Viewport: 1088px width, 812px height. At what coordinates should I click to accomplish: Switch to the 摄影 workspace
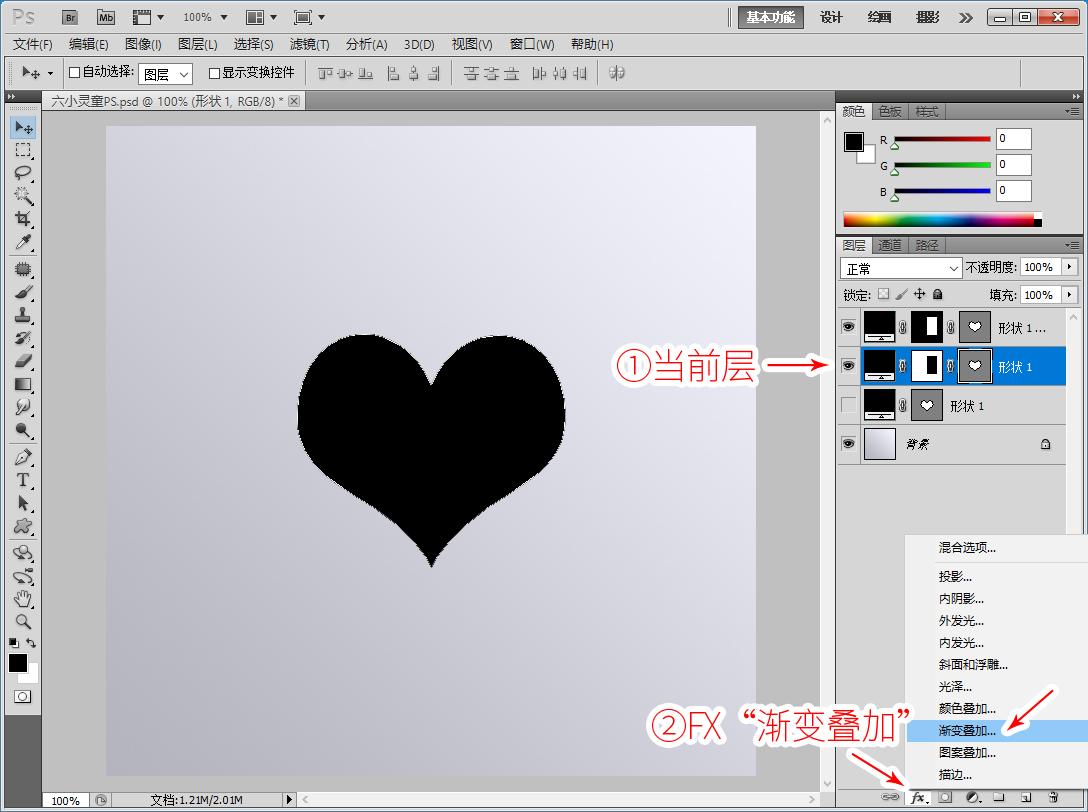928,17
